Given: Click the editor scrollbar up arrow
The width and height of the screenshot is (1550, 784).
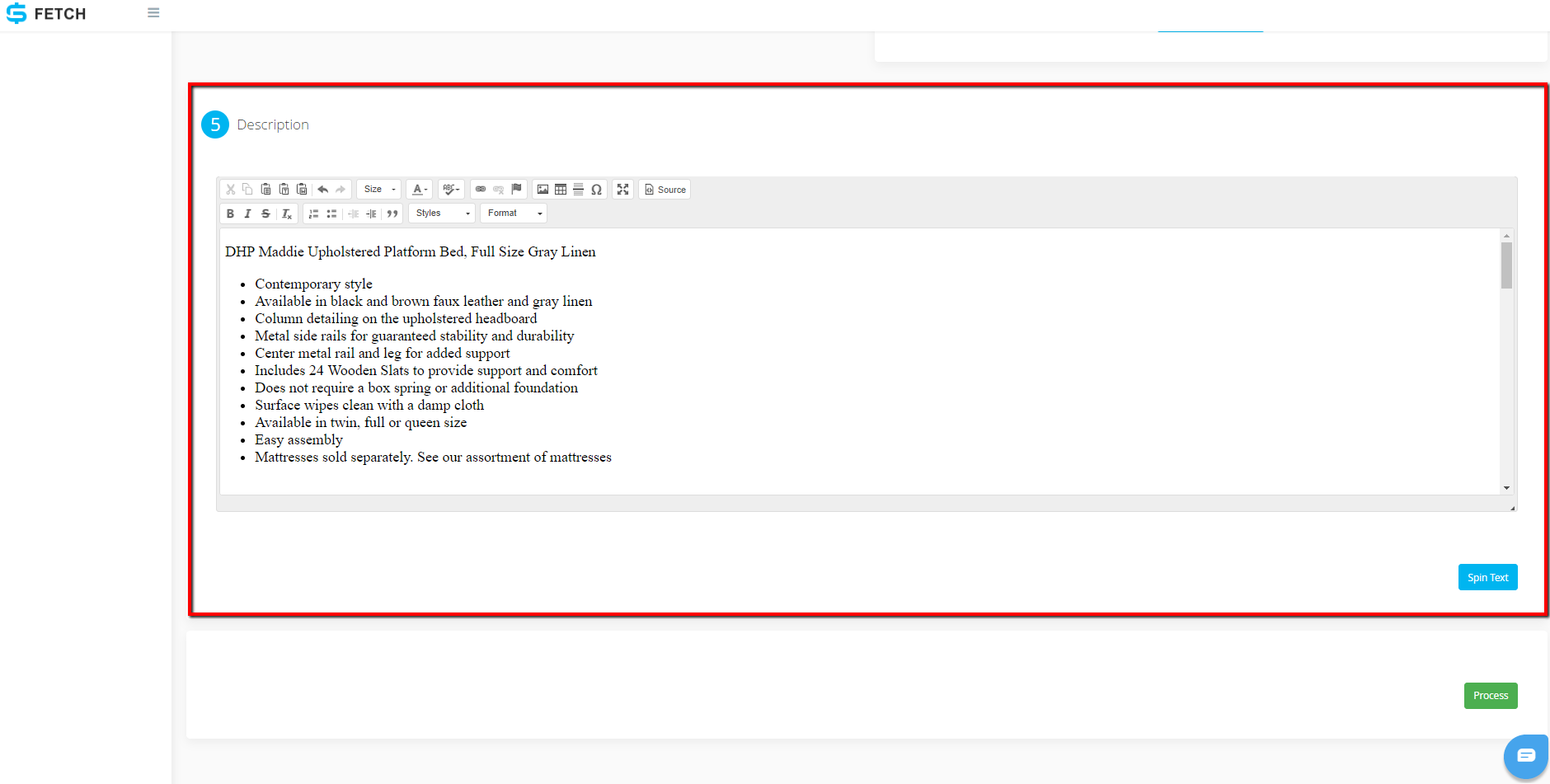Looking at the screenshot, I should pyautogui.click(x=1506, y=236).
